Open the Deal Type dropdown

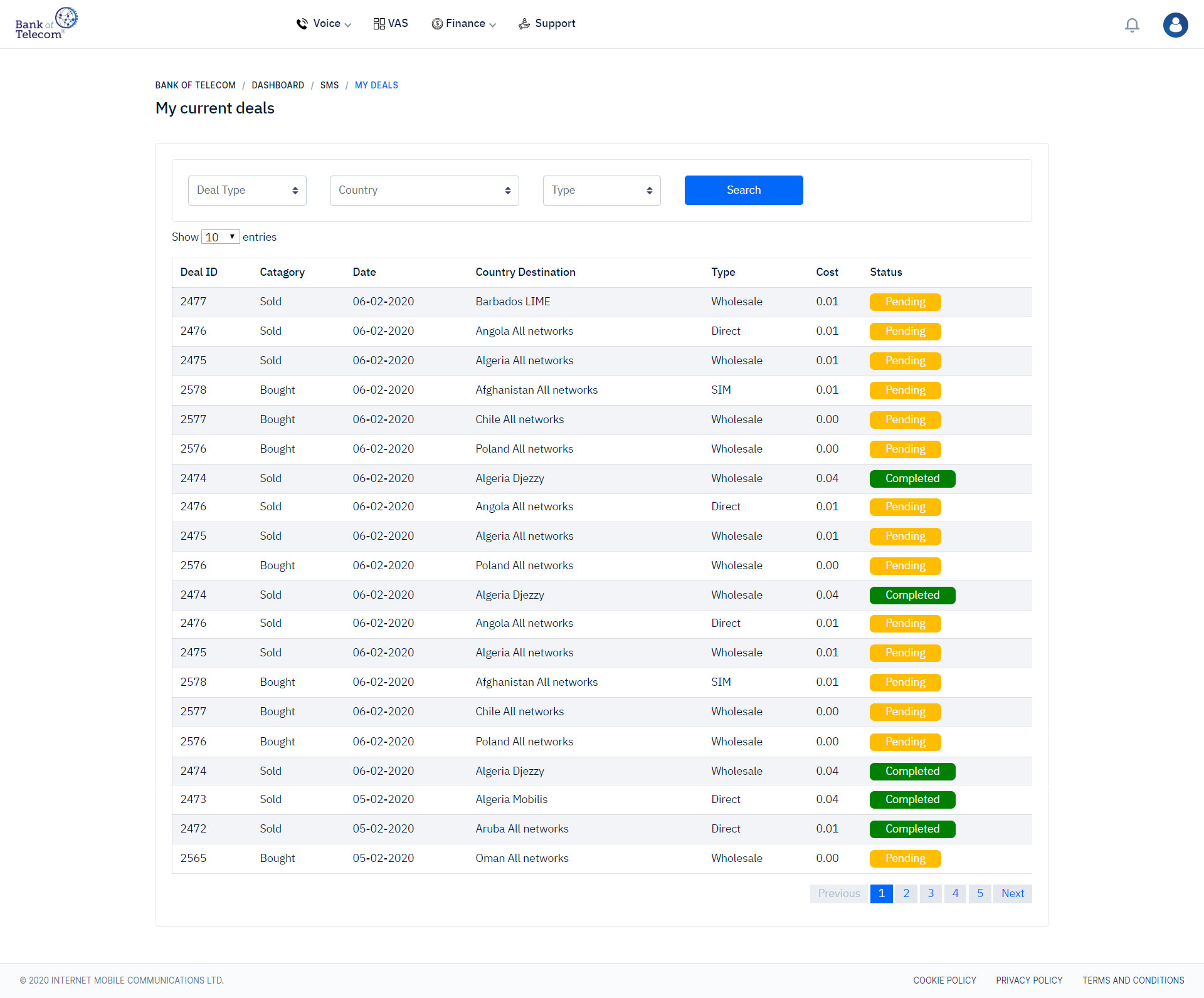pos(247,191)
